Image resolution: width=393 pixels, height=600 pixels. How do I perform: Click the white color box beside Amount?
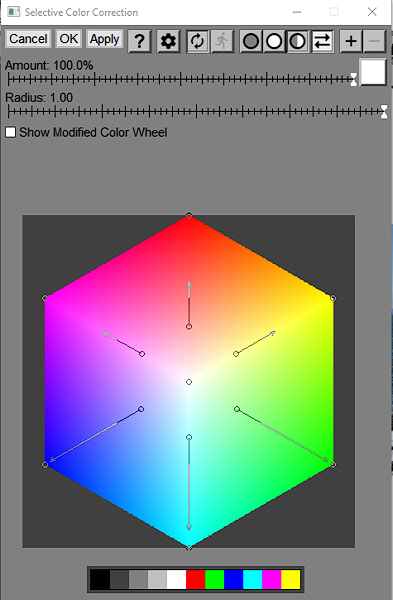pyautogui.click(x=373, y=72)
